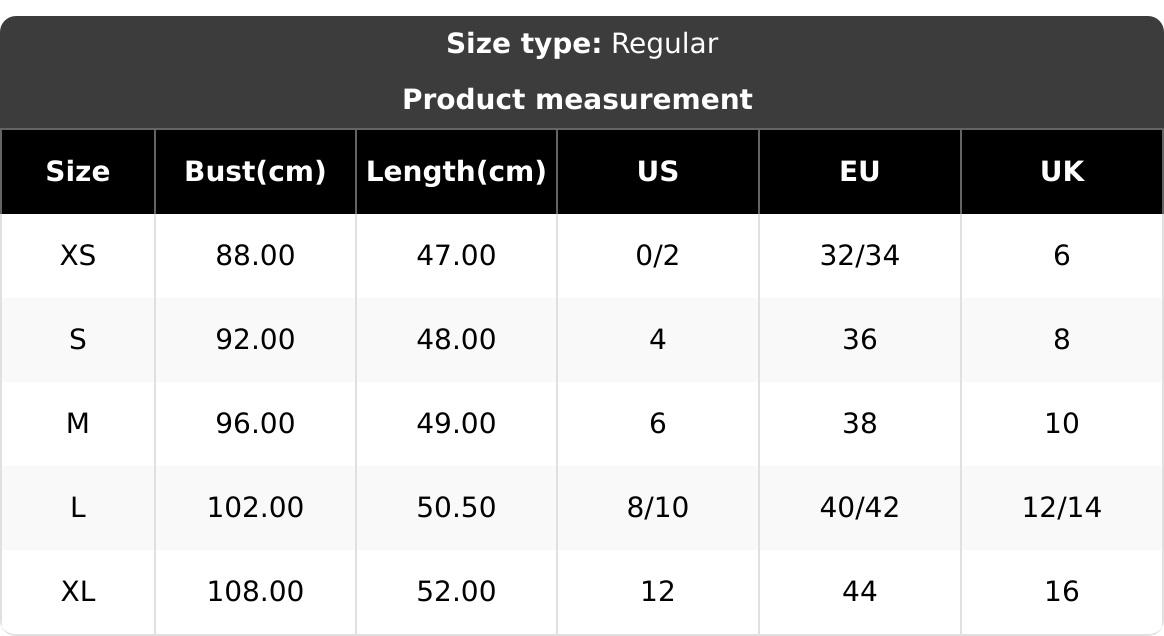Image resolution: width=1164 pixels, height=636 pixels.
Task: Select the XS size row label
Action: tap(78, 256)
